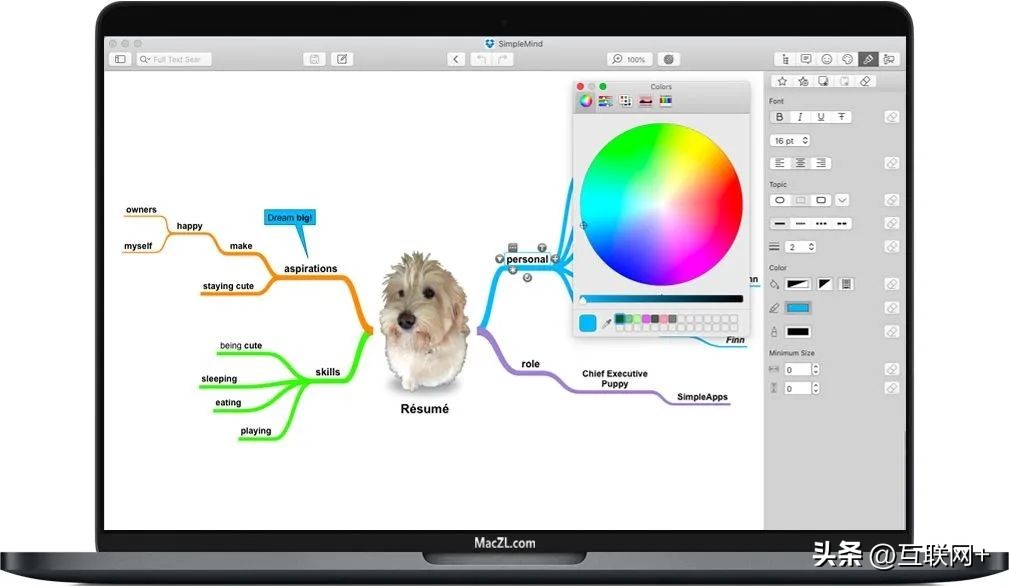Expand more topic shapes dropdown
The width and height of the screenshot is (1009, 586).
tap(842, 200)
